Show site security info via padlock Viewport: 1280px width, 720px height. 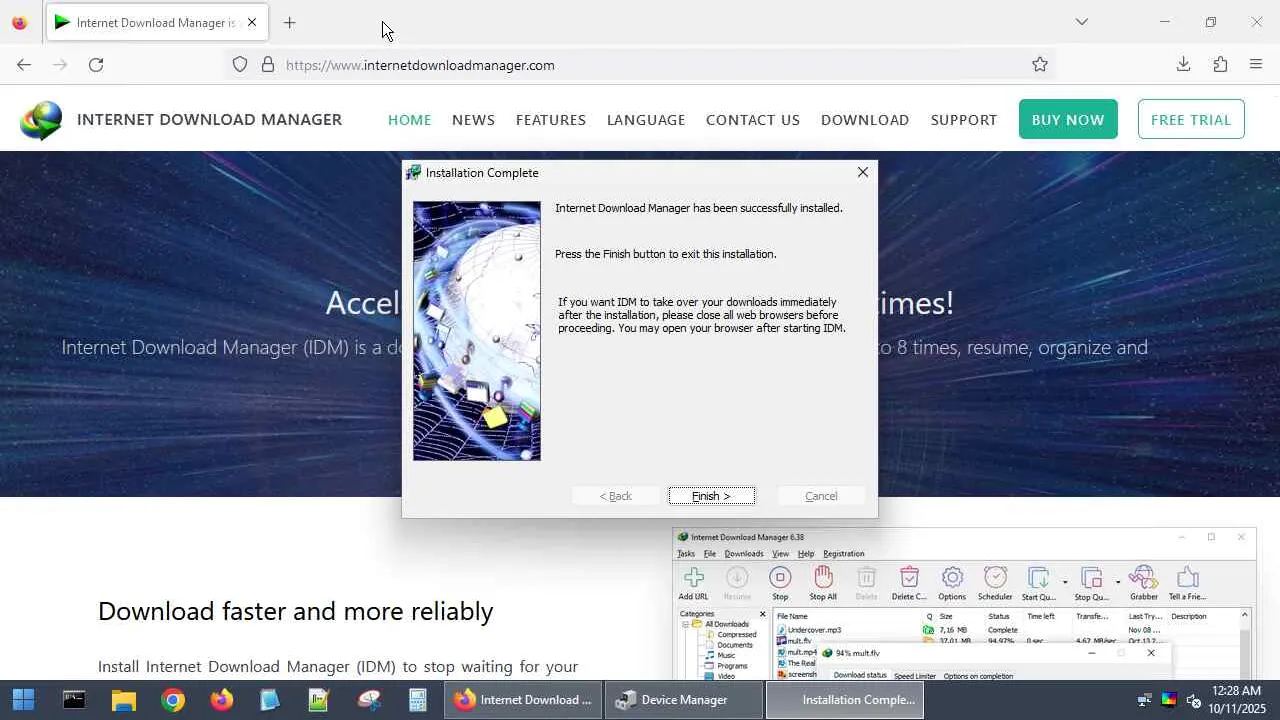[x=268, y=65]
